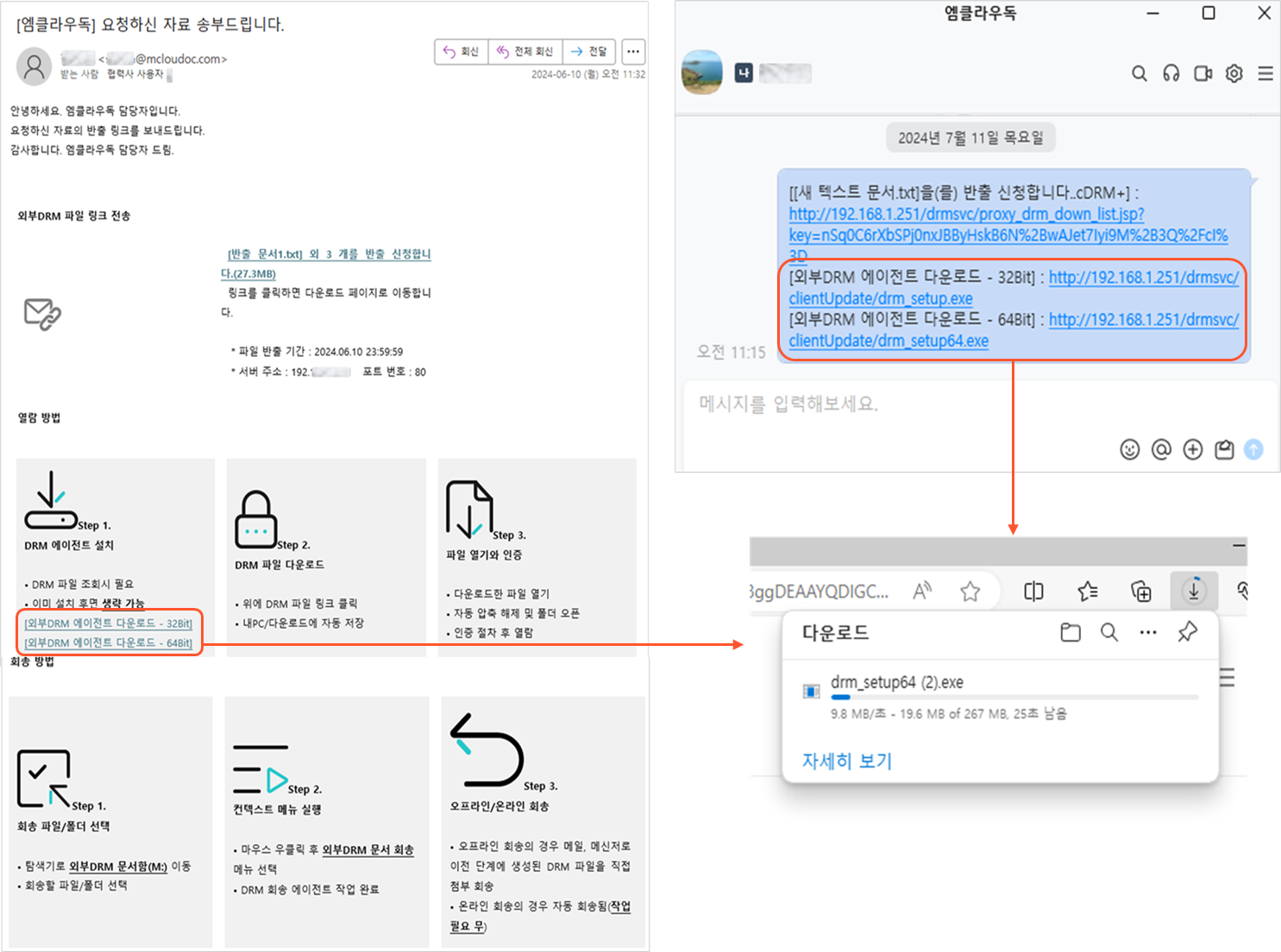Screen dimensions: 1281x952
Task: Click the 2024년 7월 11일 목요일 date label
Action: point(970,138)
